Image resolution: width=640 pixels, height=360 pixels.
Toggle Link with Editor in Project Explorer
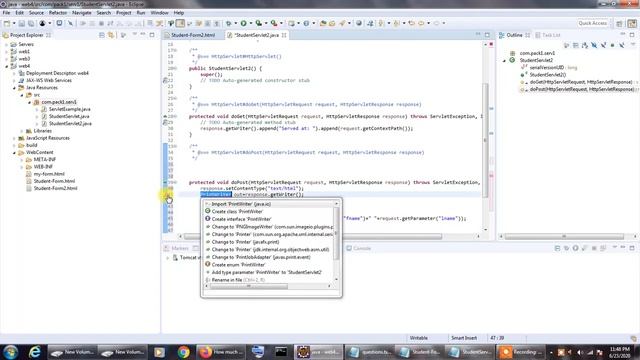pos(111,35)
